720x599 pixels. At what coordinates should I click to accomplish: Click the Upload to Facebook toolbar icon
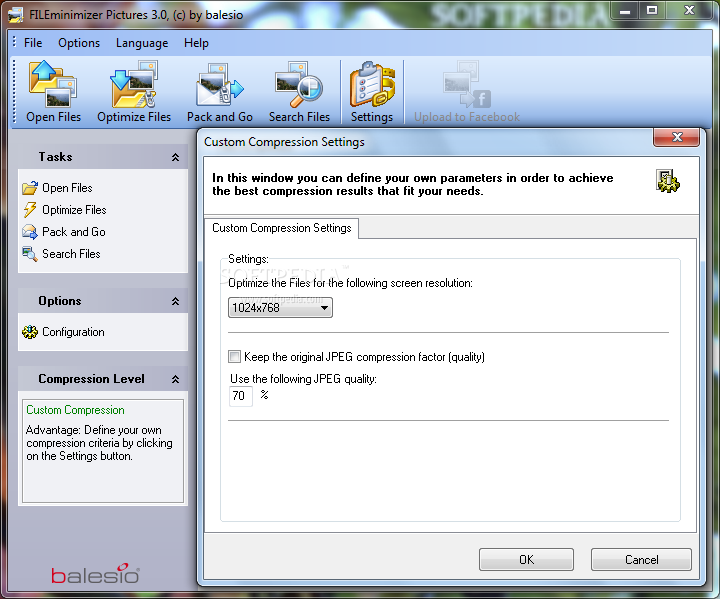pos(467,85)
